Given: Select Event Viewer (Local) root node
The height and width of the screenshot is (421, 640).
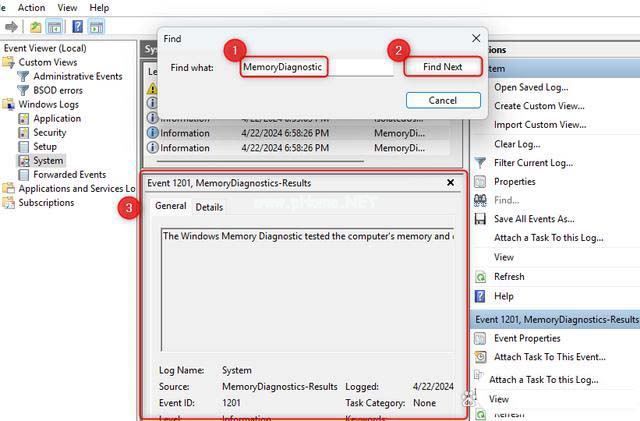Looking at the screenshot, I should [x=45, y=48].
